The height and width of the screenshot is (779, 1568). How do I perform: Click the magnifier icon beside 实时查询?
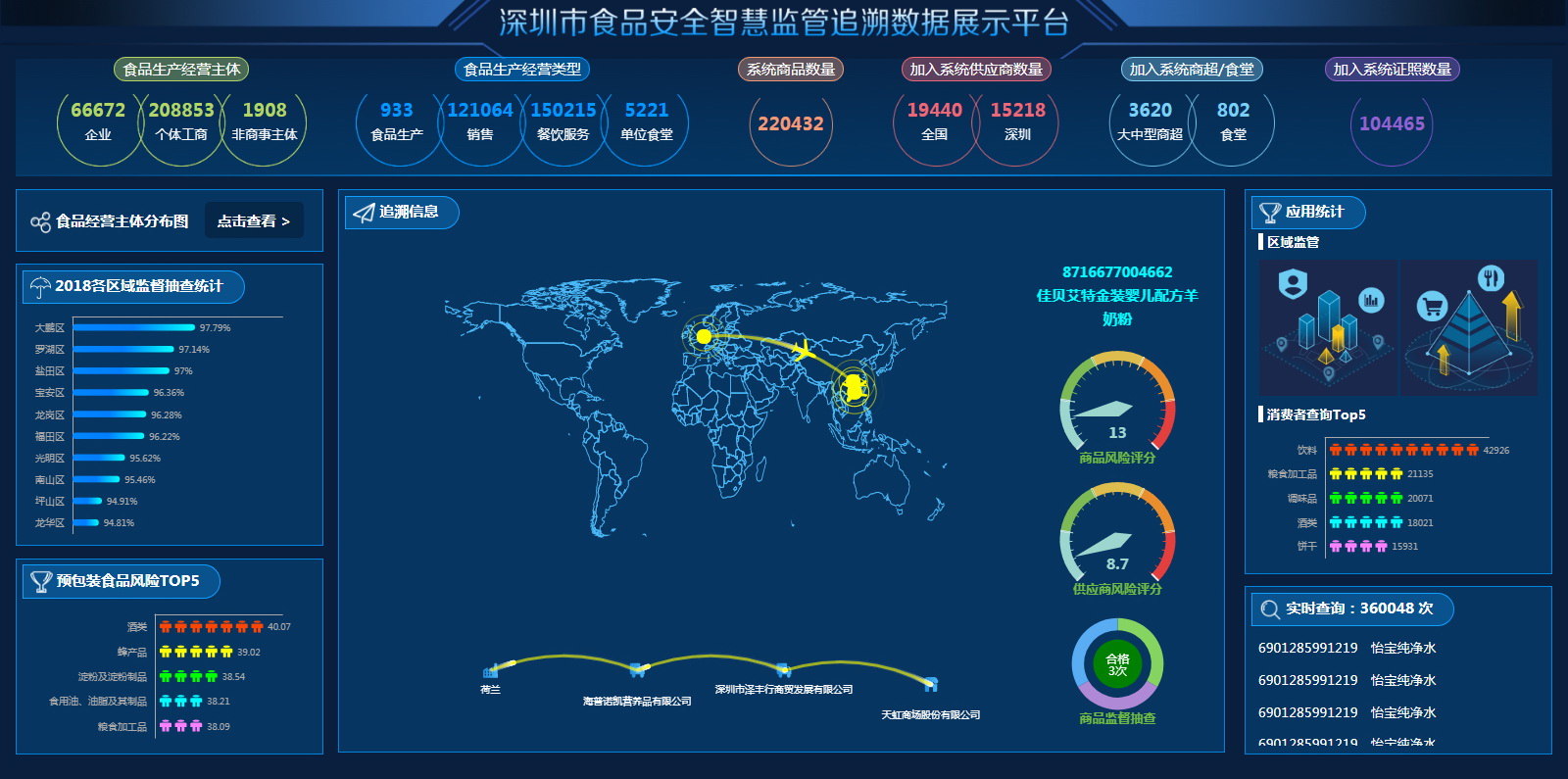click(x=1270, y=609)
